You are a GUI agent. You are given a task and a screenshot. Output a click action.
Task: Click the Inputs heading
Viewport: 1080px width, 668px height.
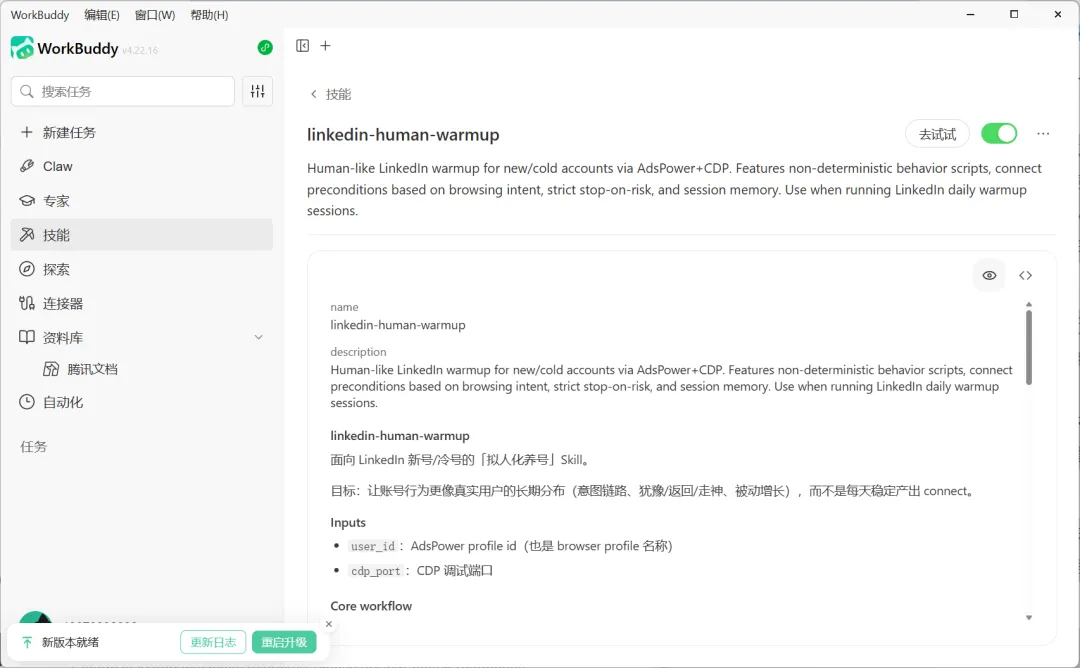pos(348,523)
